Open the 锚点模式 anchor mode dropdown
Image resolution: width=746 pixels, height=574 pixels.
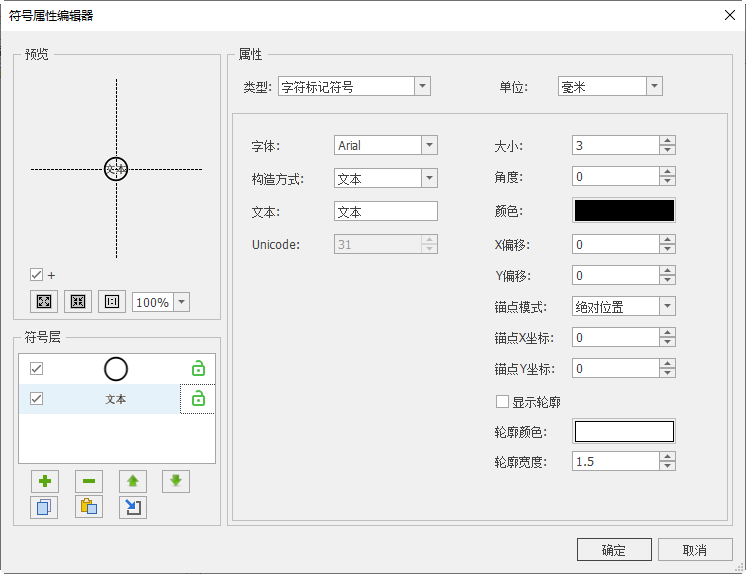click(x=667, y=307)
